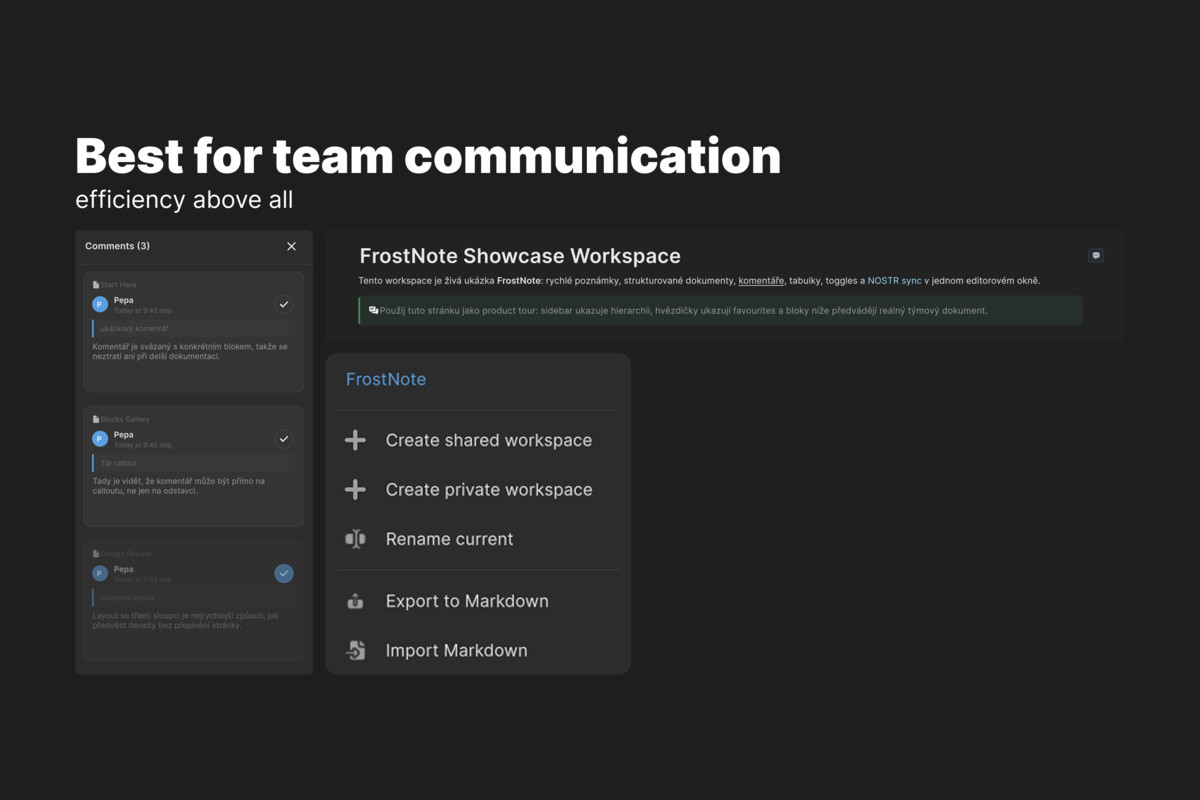Screen dimensions: 1200x800
Task: Select 'Rename current' in the menu
Action: [x=478, y=539]
